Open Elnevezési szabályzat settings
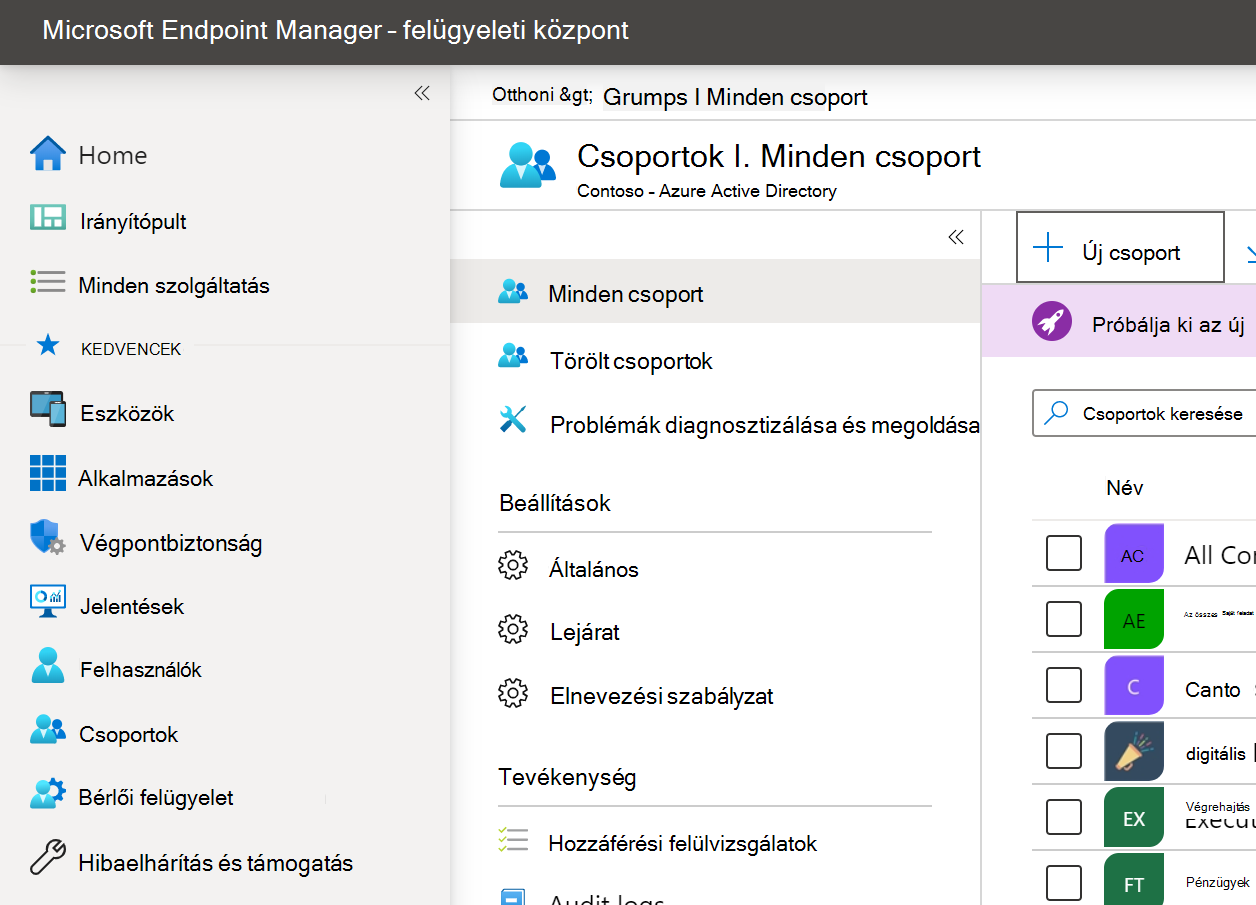 pos(661,696)
